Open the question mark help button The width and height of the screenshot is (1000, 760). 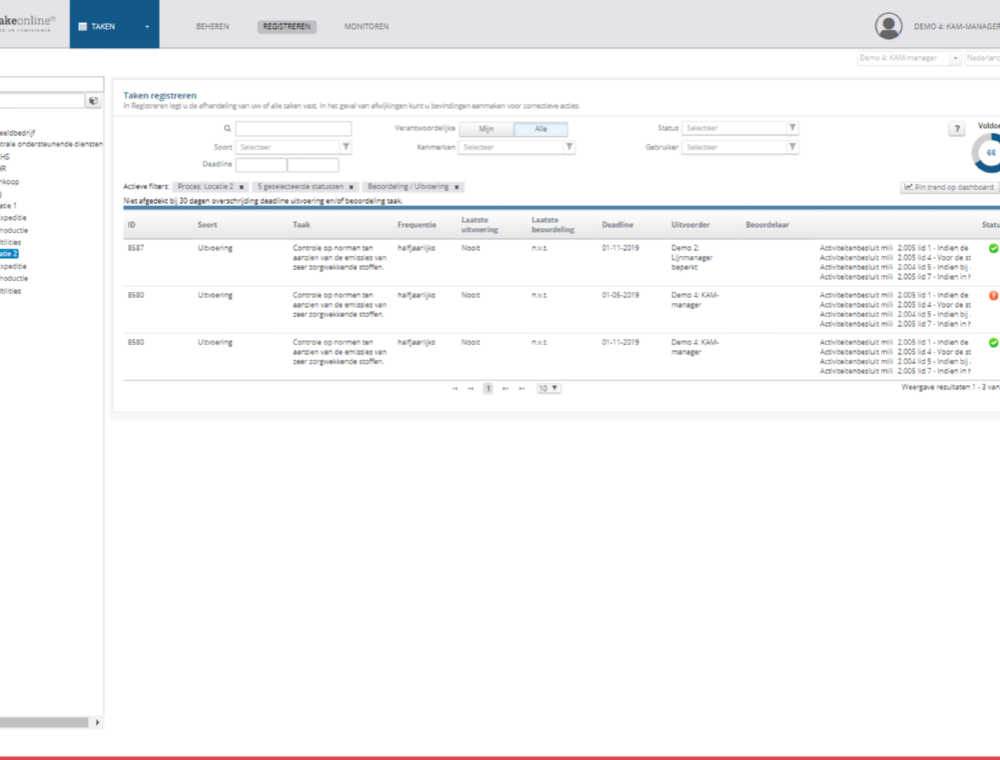[x=956, y=129]
